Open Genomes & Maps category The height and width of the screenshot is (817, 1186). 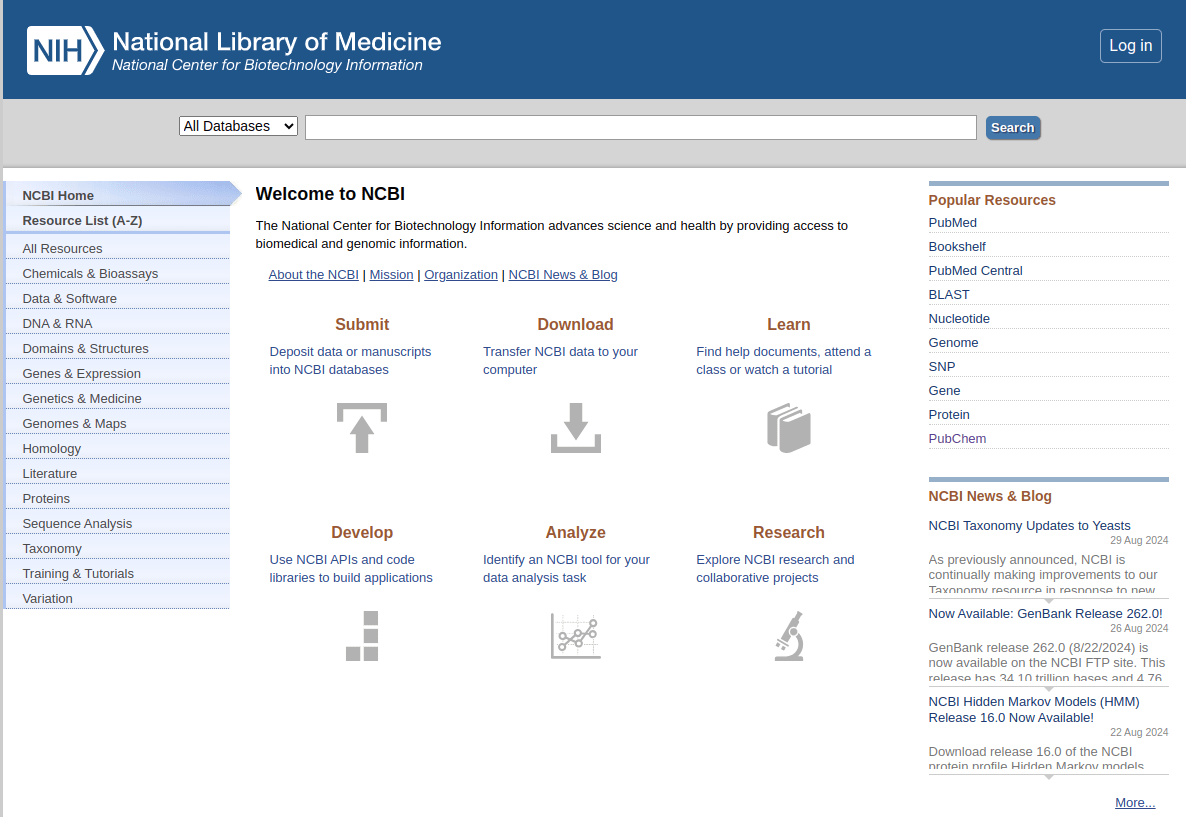click(x=117, y=423)
